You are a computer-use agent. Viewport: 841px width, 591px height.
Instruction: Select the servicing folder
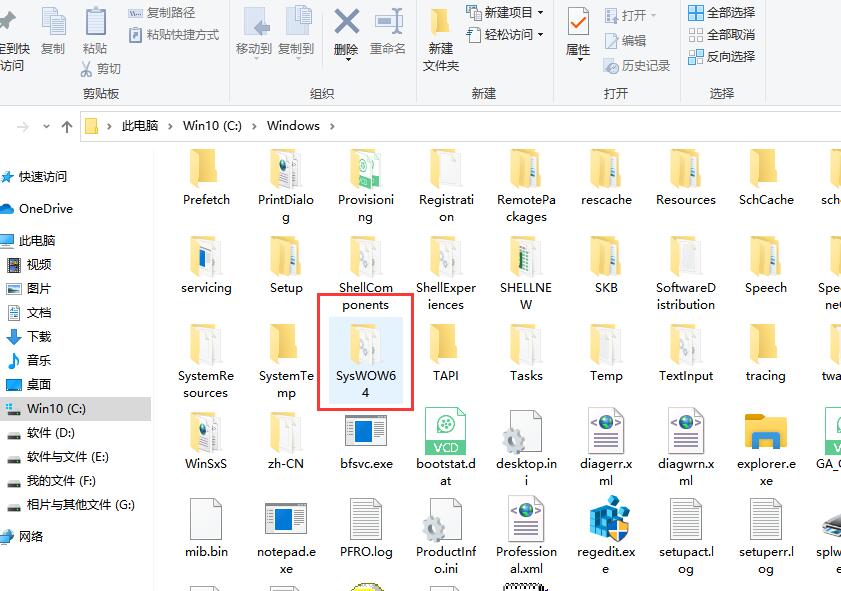click(x=206, y=265)
